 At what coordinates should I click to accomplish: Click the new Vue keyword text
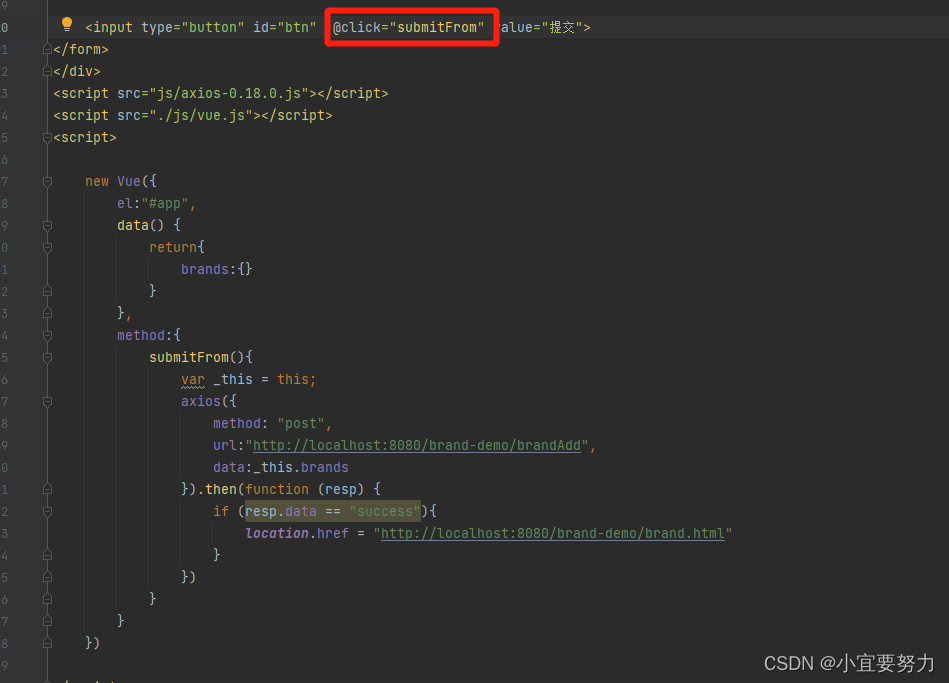click(113, 181)
